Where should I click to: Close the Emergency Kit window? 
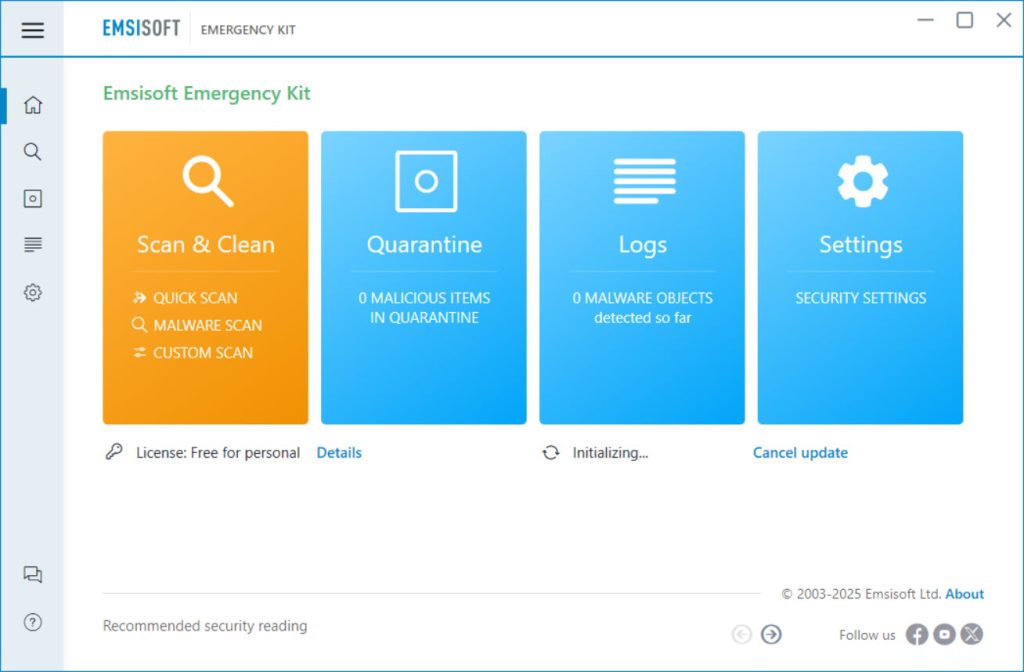point(1004,20)
